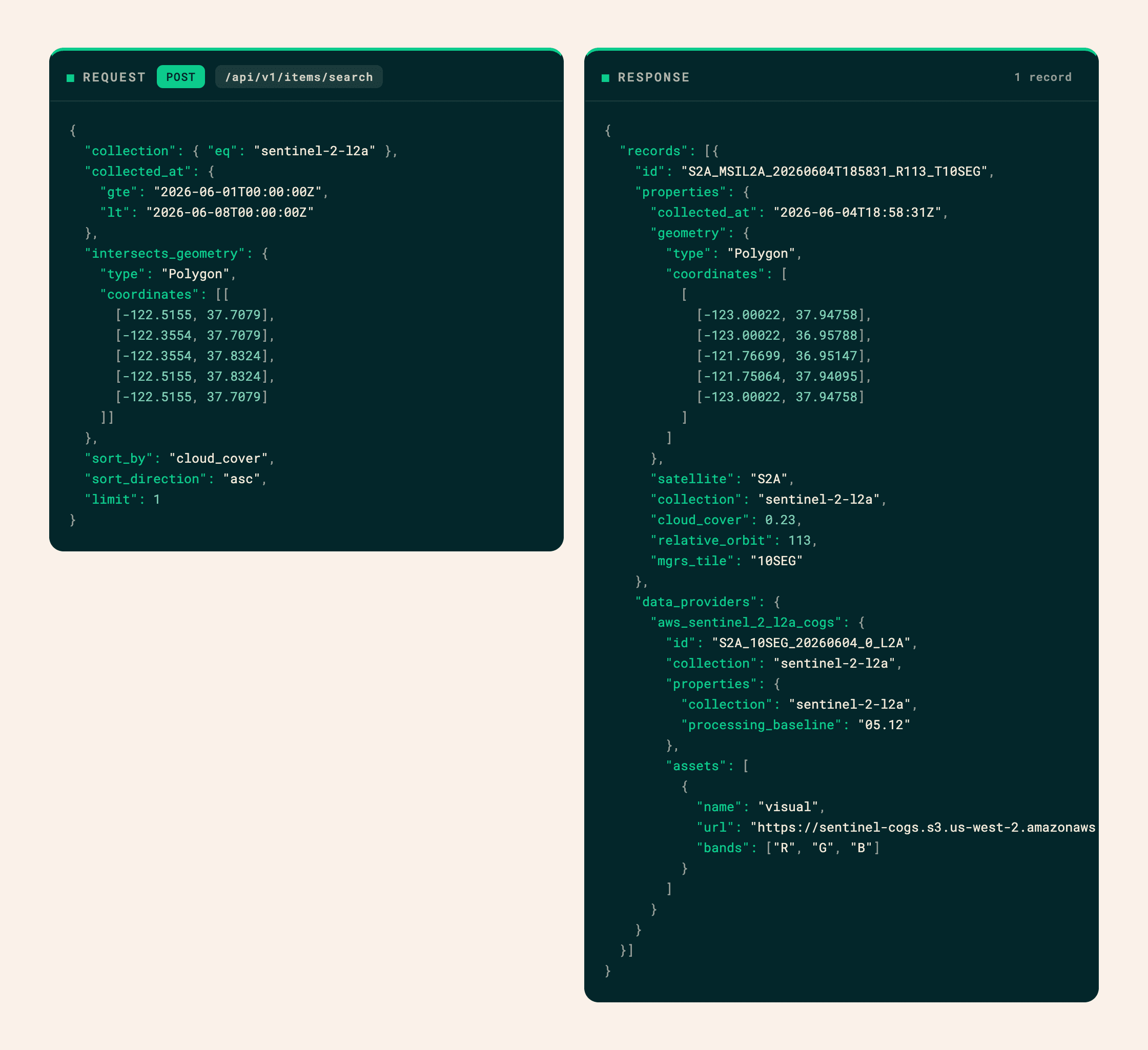Click the '1 record' count label
The image size is (1148, 1050).
click(1042, 77)
